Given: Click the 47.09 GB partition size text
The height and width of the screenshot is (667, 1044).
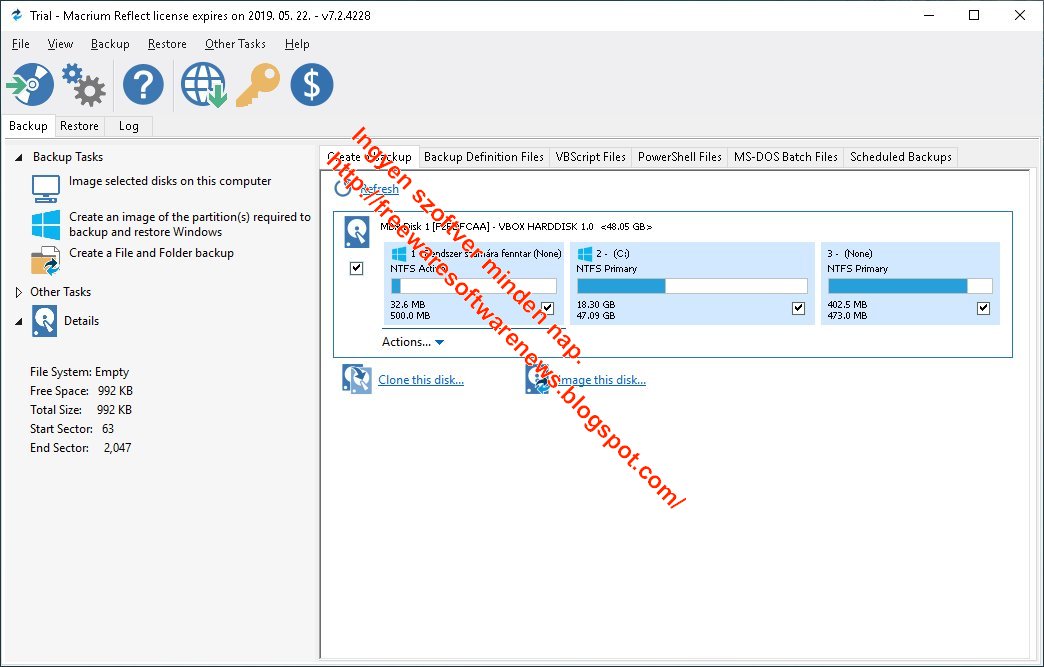Looking at the screenshot, I should (596, 316).
